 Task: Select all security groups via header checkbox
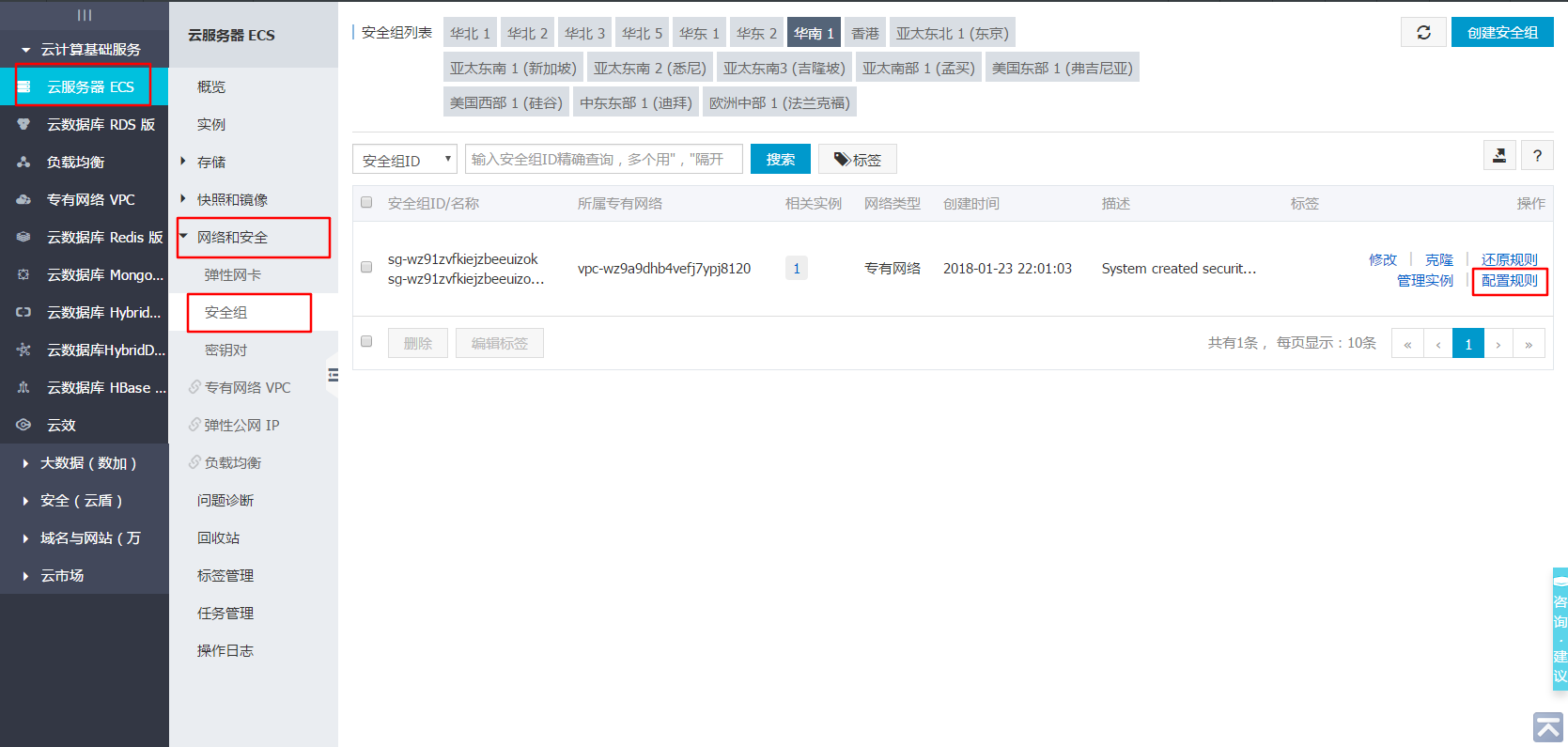[x=366, y=202]
